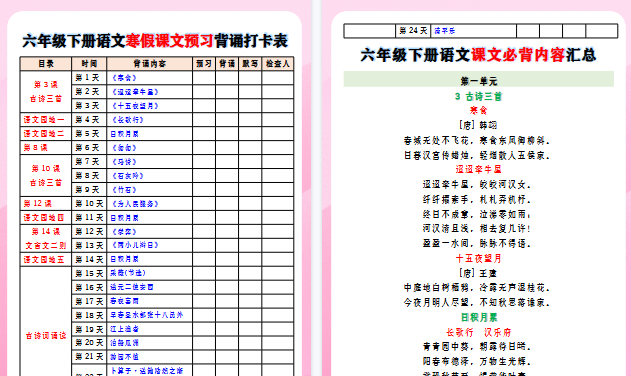Select the 《寒食》 entry in the table
Viewport: 631px width, 376px height.
pyautogui.click(x=124, y=78)
